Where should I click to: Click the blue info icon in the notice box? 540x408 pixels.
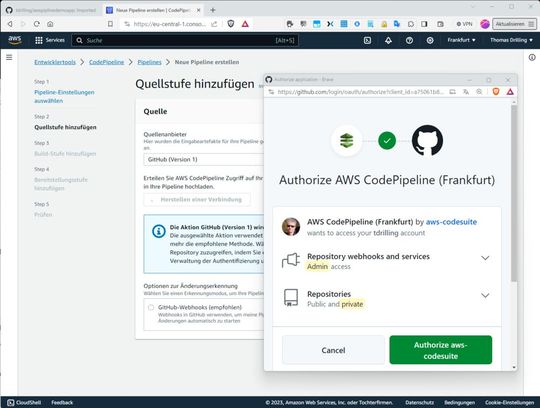[x=158, y=231]
